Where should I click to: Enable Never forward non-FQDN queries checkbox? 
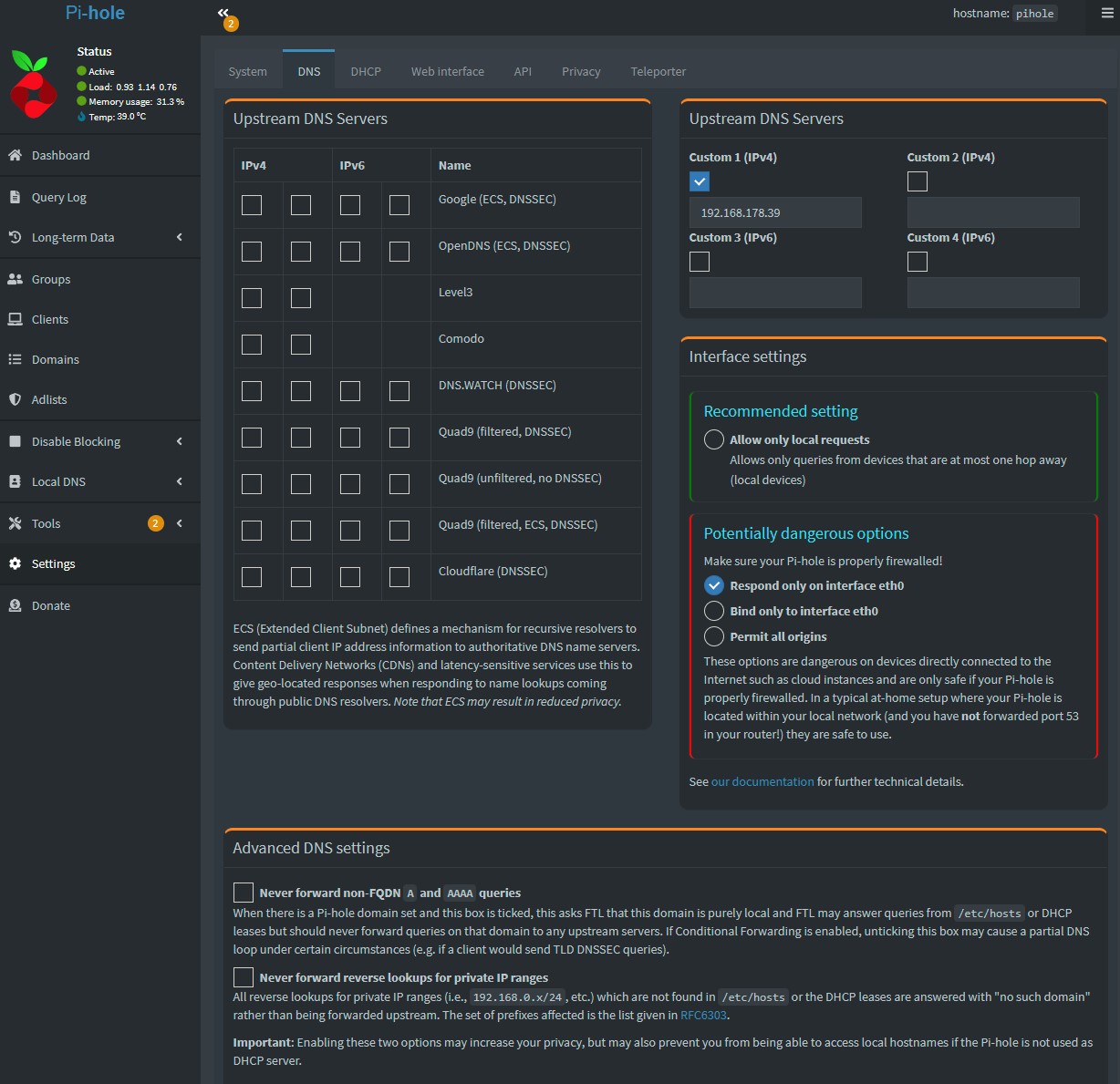pyautogui.click(x=244, y=893)
